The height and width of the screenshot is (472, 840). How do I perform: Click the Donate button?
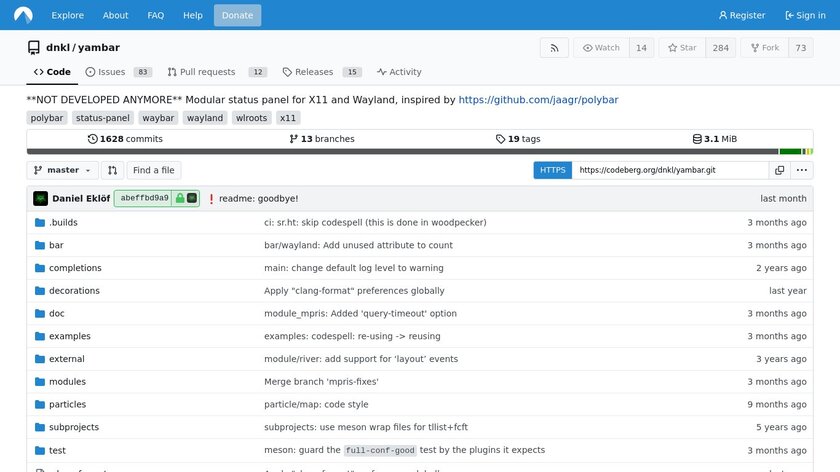tap(237, 15)
